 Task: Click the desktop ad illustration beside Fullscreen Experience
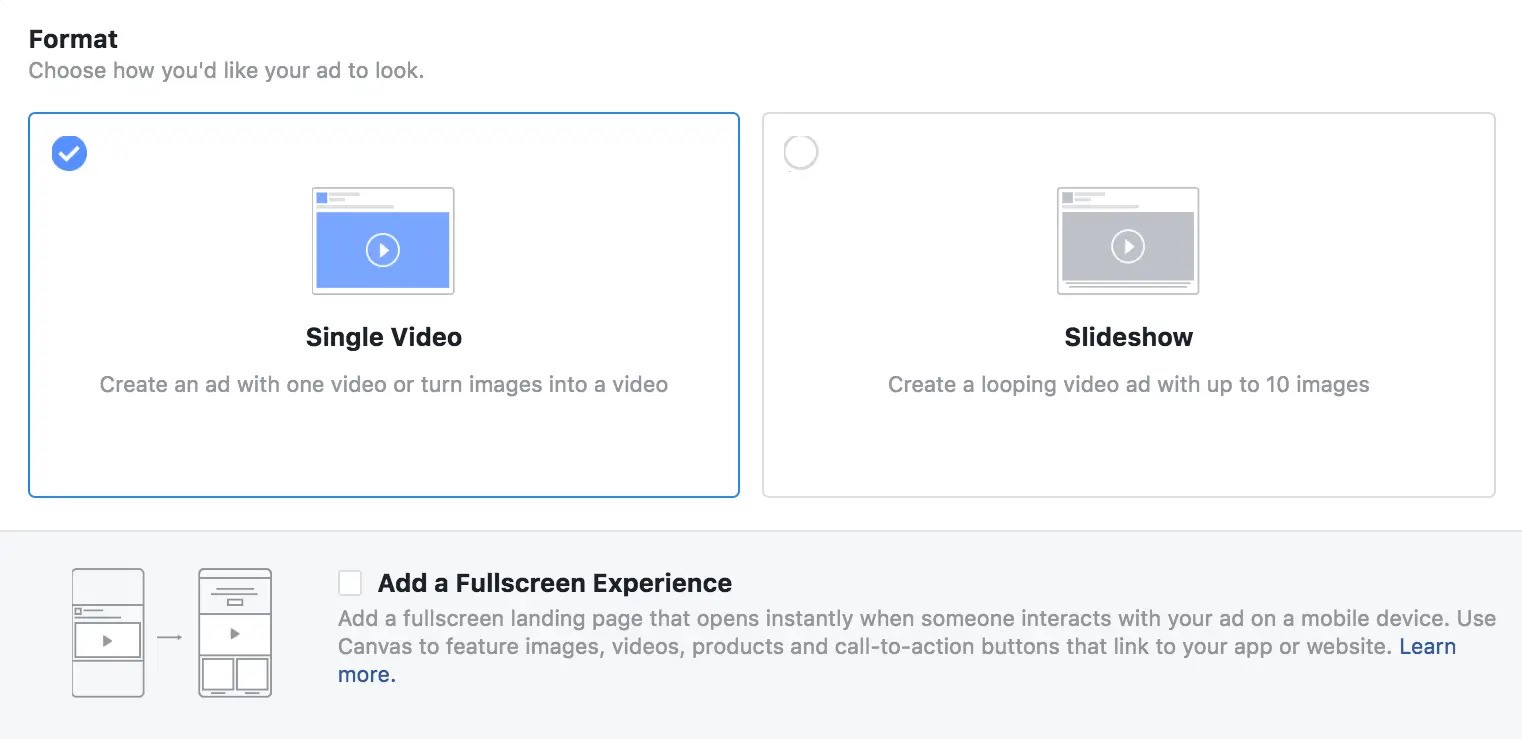pos(107,632)
